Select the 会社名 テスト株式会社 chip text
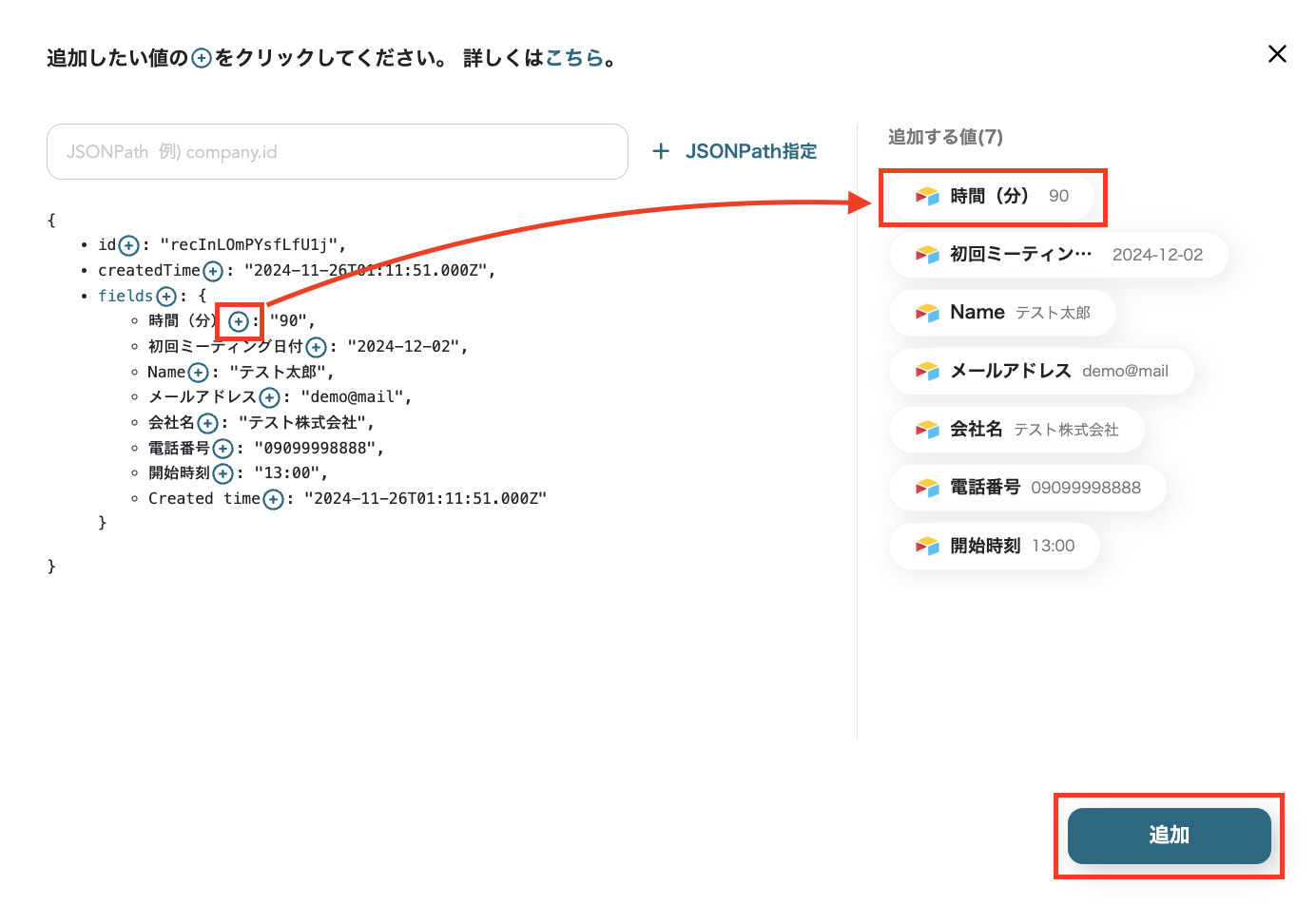The width and height of the screenshot is (1316, 905). point(1035,430)
